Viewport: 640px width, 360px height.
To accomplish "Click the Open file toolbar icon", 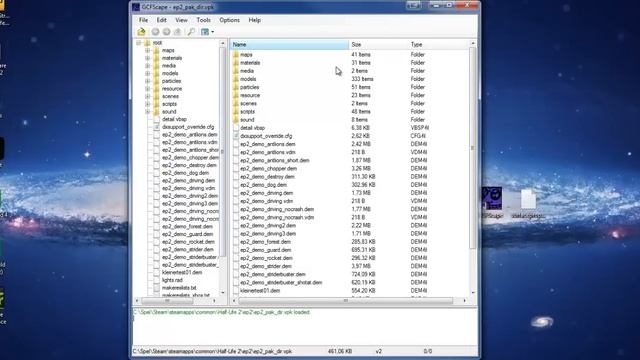I will pos(141,31).
